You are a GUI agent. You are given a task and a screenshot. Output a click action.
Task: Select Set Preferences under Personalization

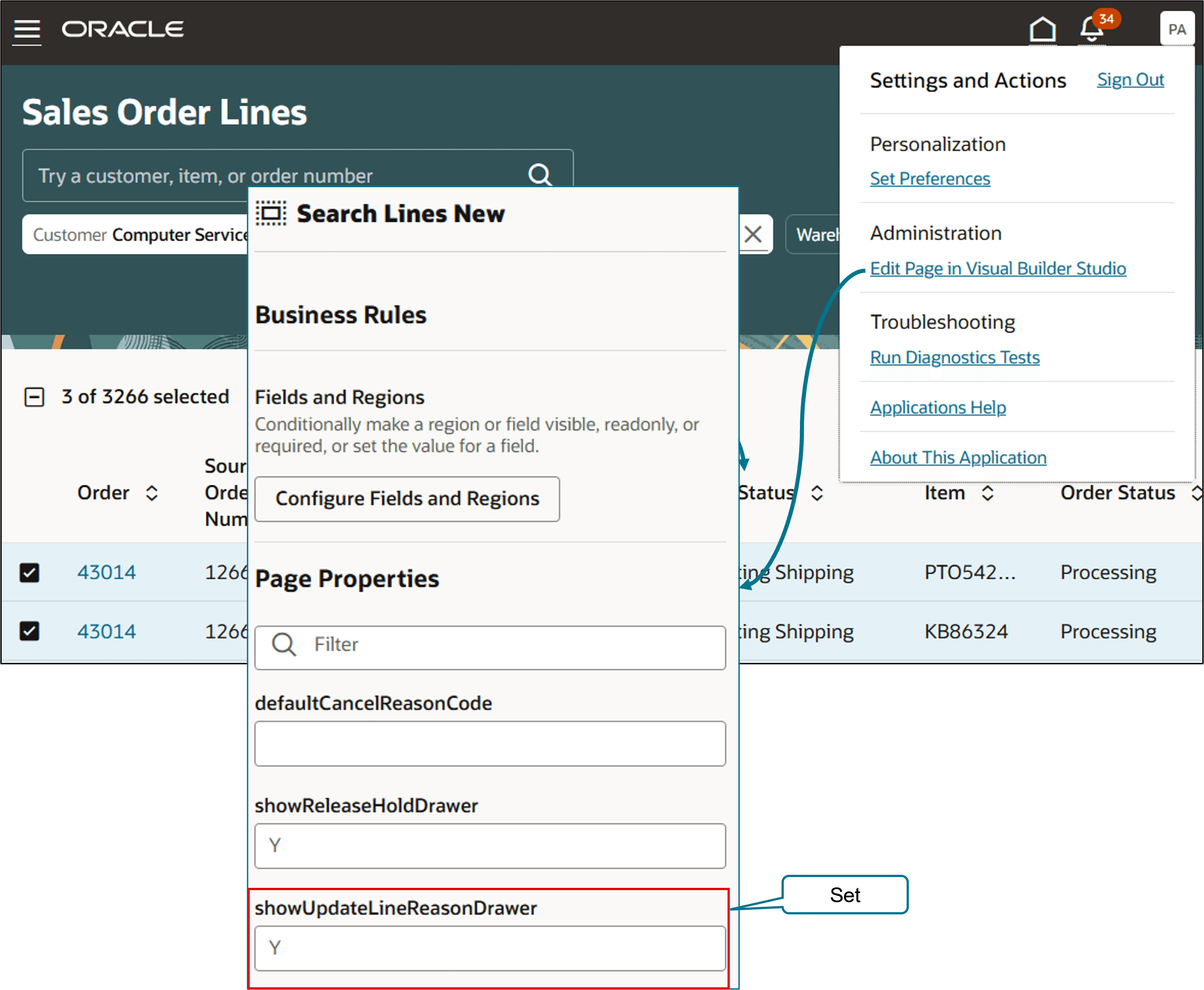[930, 179]
